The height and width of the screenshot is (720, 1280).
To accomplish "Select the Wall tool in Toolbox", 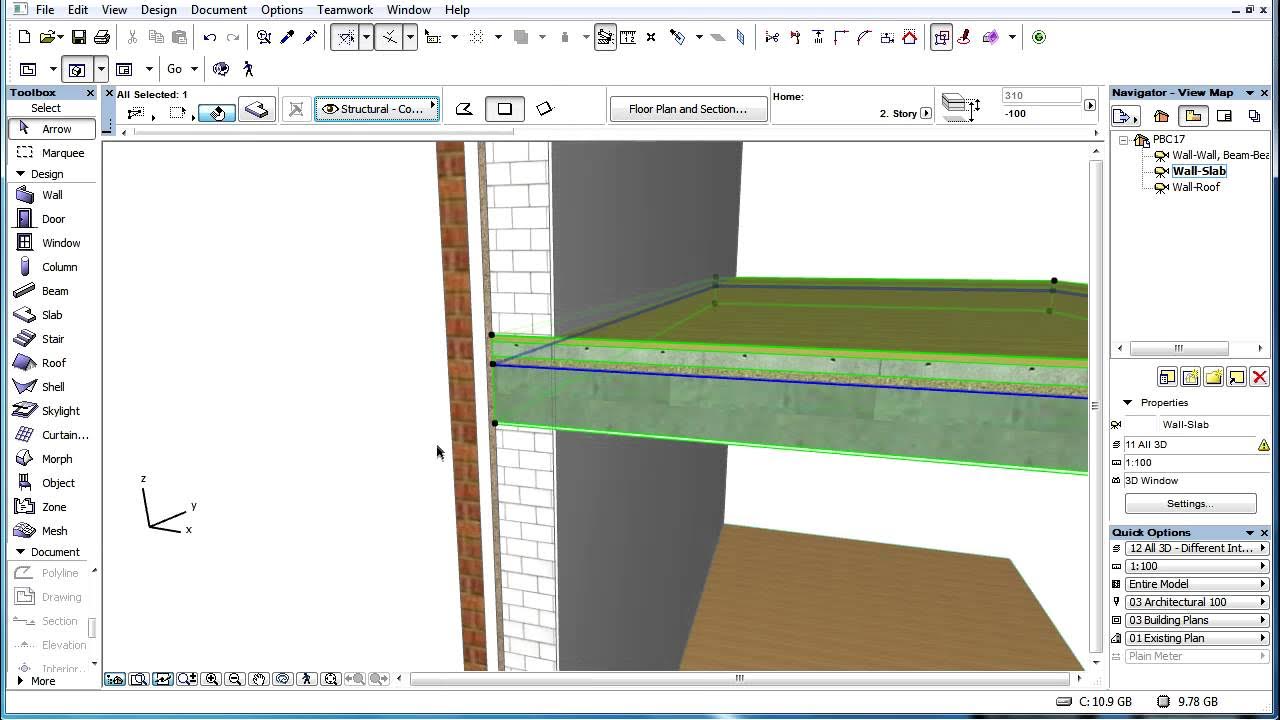I will (x=52, y=195).
